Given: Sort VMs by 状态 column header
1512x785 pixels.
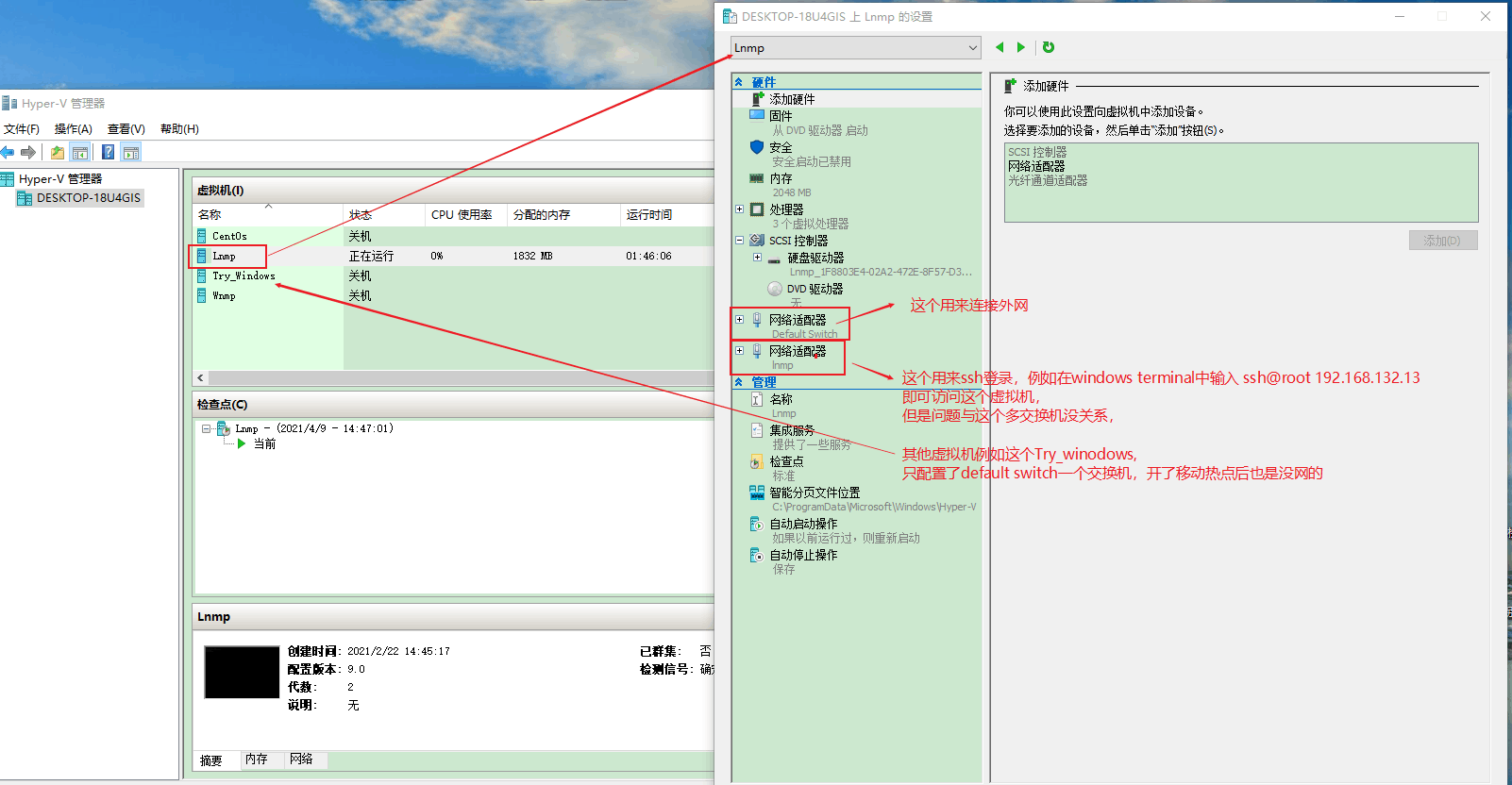Looking at the screenshot, I should click(384, 215).
